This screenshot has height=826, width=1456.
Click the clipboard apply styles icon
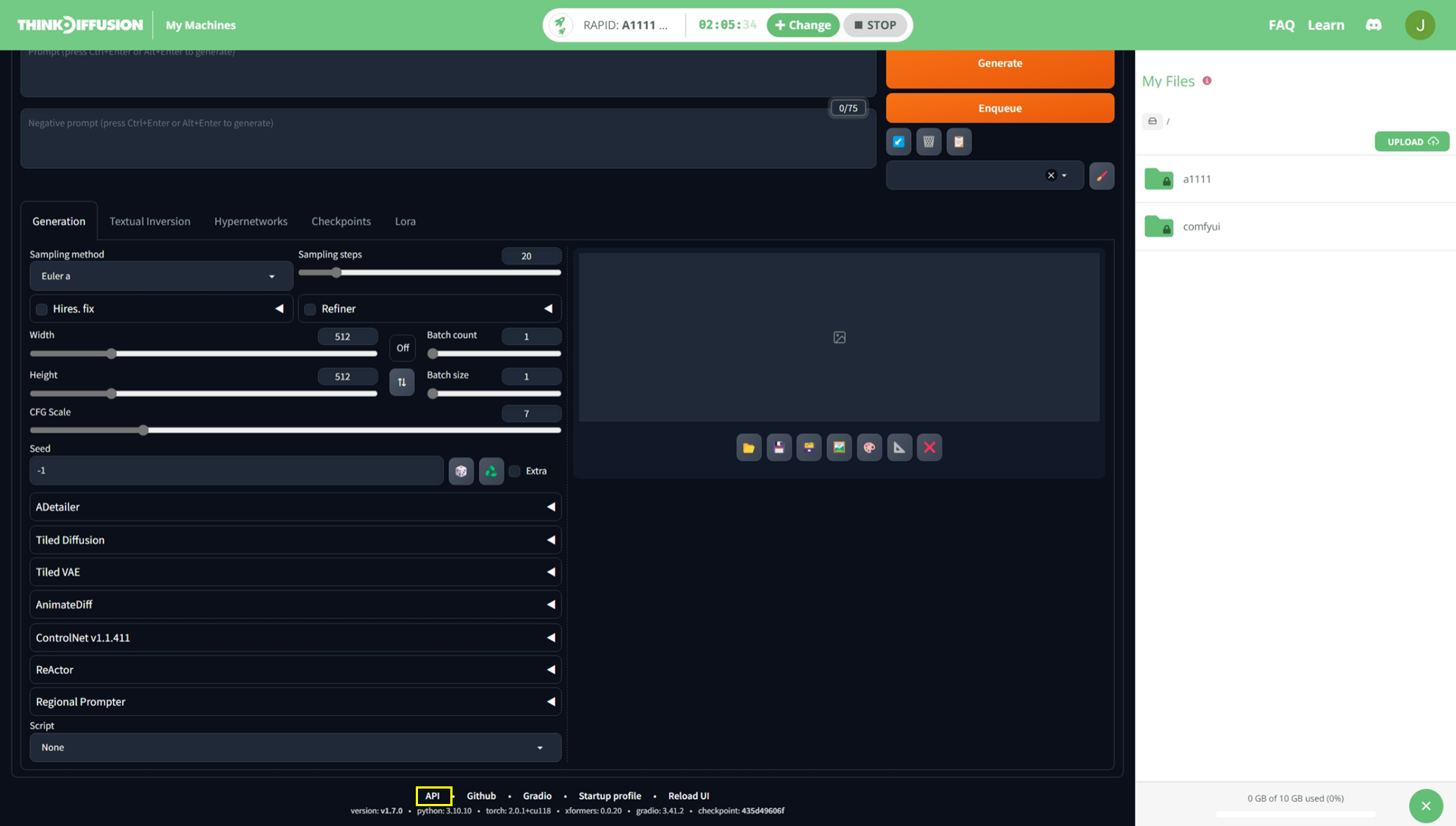[959, 142]
